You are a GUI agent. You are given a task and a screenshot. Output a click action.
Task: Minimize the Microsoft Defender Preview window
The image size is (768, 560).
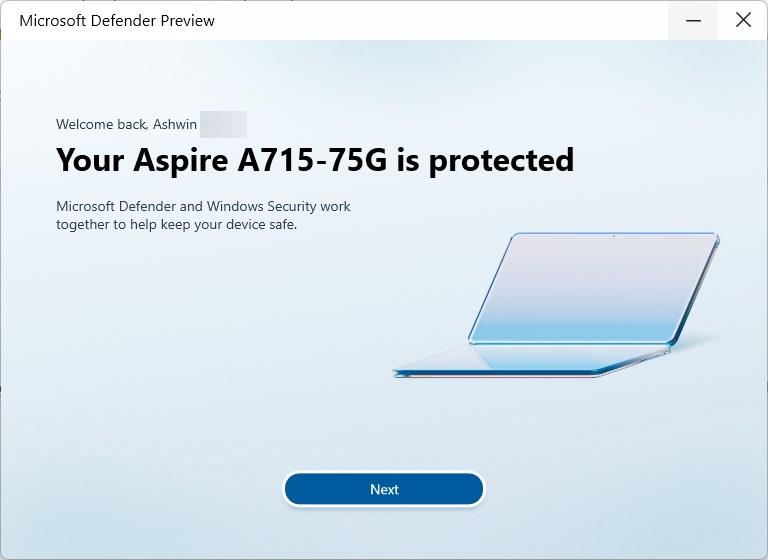click(x=693, y=21)
